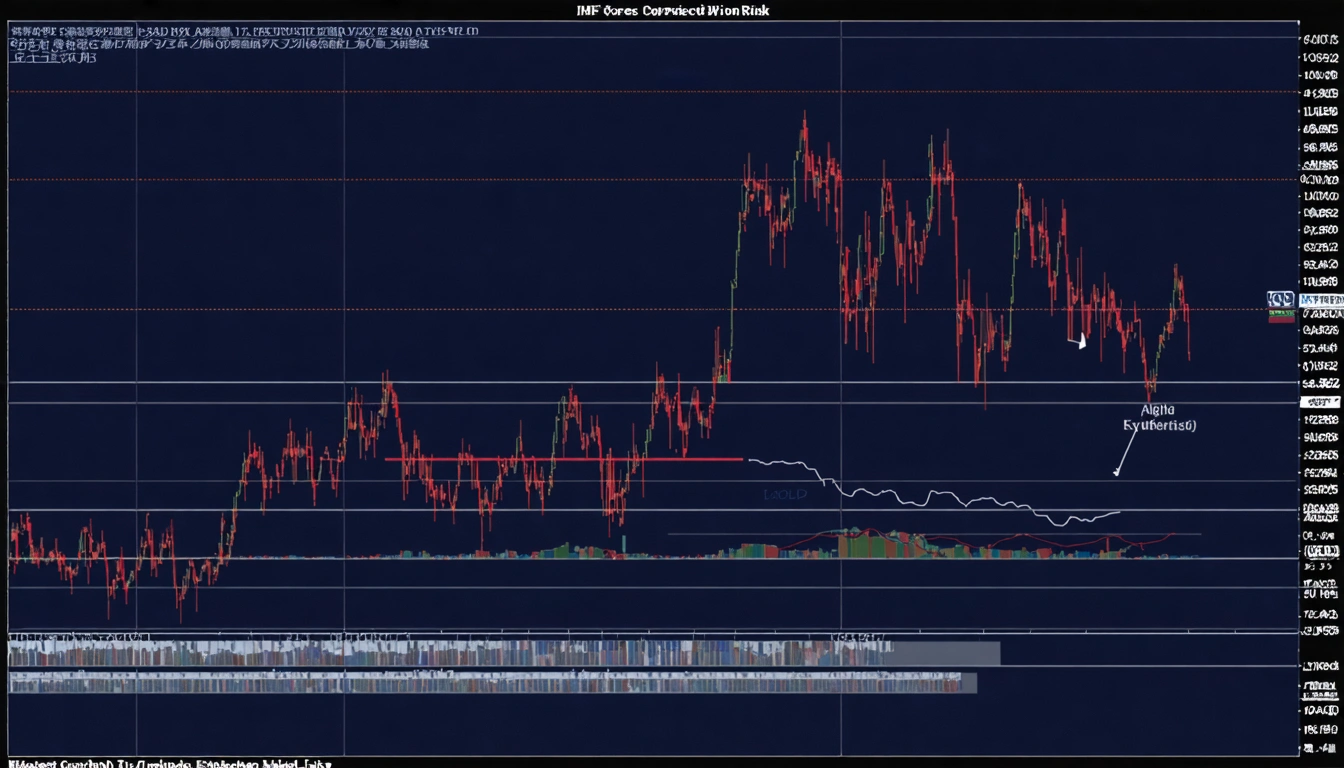The height and width of the screenshot is (768, 1344).
Task: Select the arrowhead below the Algita annotation
Action: pyautogui.click(x=1116, y=471)
